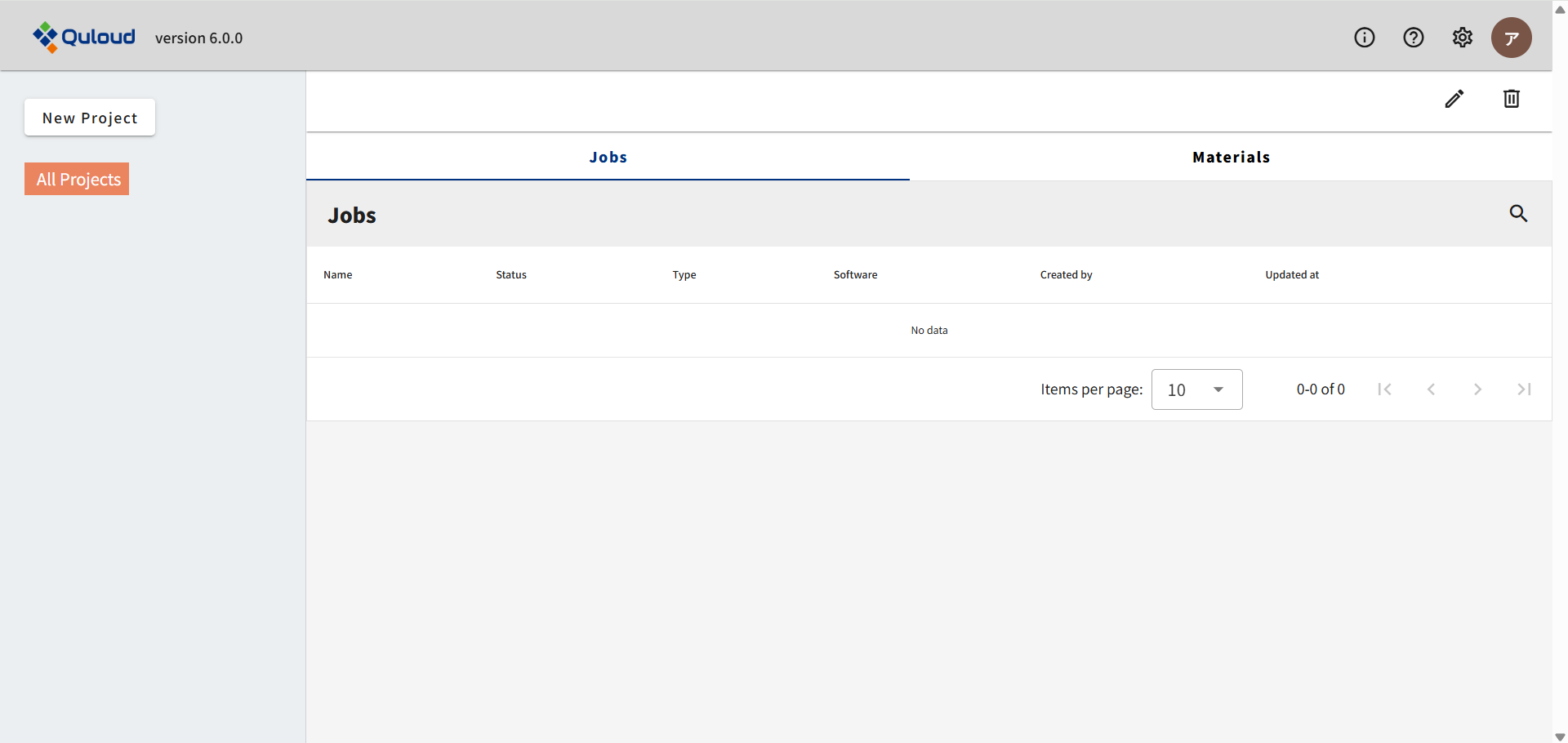
Task: Open the help question mark icon
Action: [x=1413, y=38]
